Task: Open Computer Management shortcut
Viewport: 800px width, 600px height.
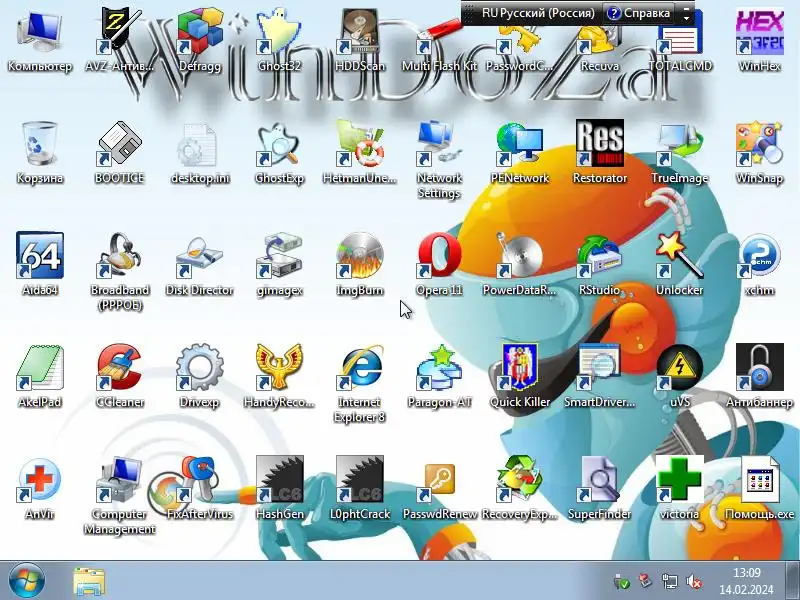Action: 119,495
